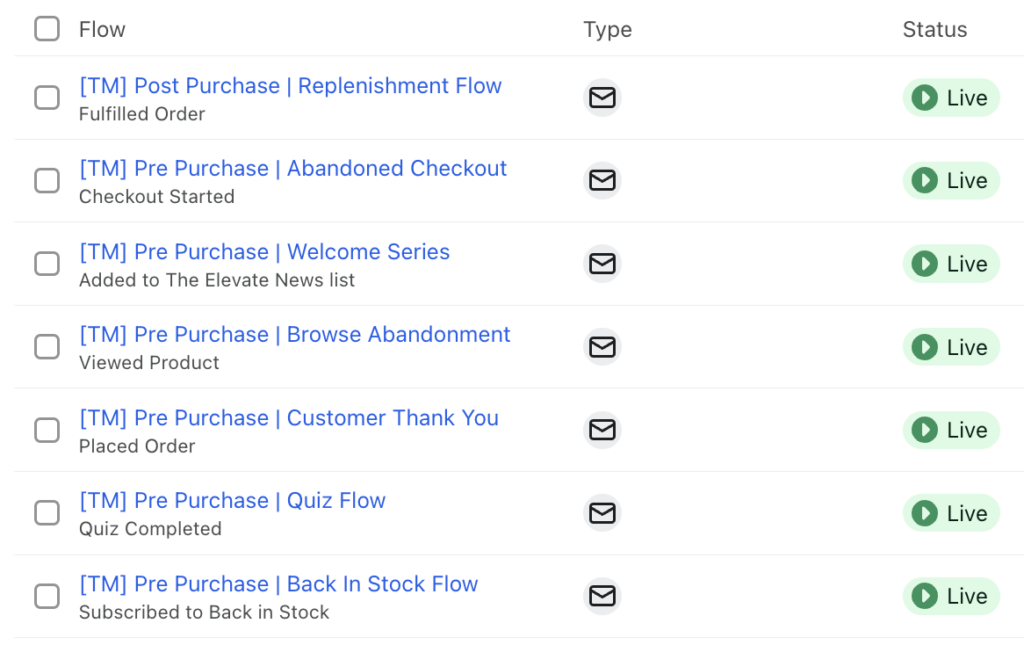Click the Type column header
Viewport: 1024px width, 645px height.
pos(607,29)
